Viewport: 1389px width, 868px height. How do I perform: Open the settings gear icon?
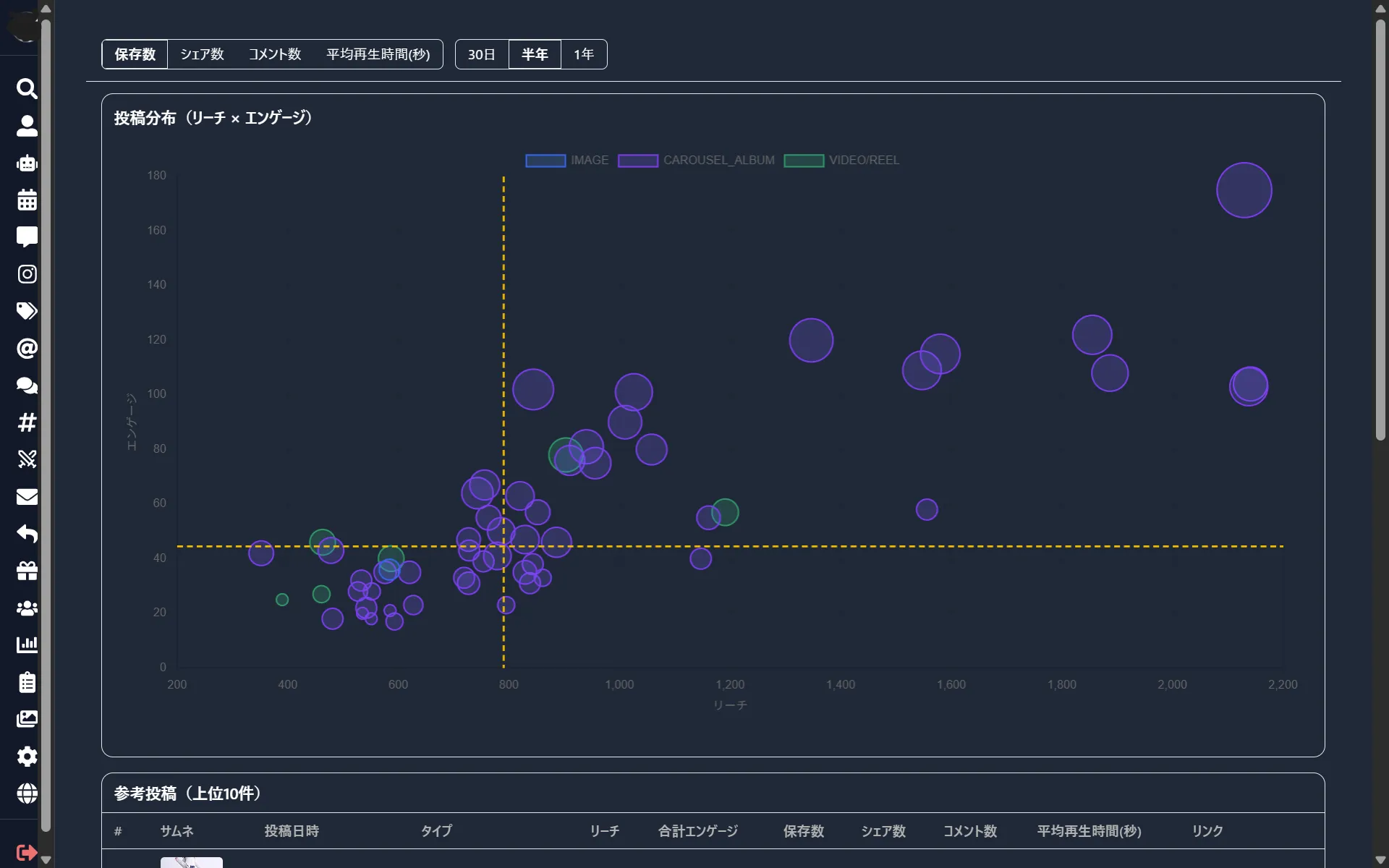[27, 757]
